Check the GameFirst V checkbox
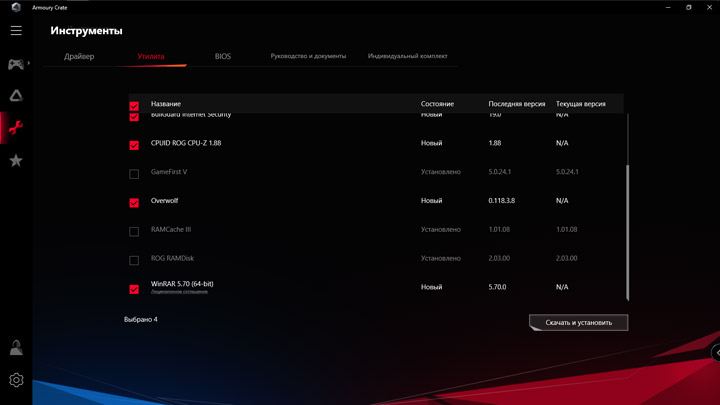The width and height of the screenshot is (720, 405). click(134, 174)
